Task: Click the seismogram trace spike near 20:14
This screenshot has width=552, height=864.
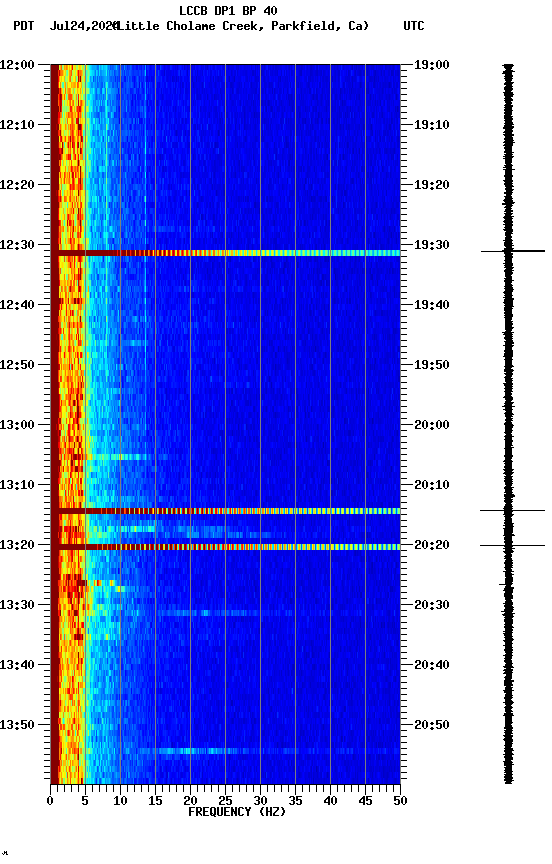Action: pos(512,511)
